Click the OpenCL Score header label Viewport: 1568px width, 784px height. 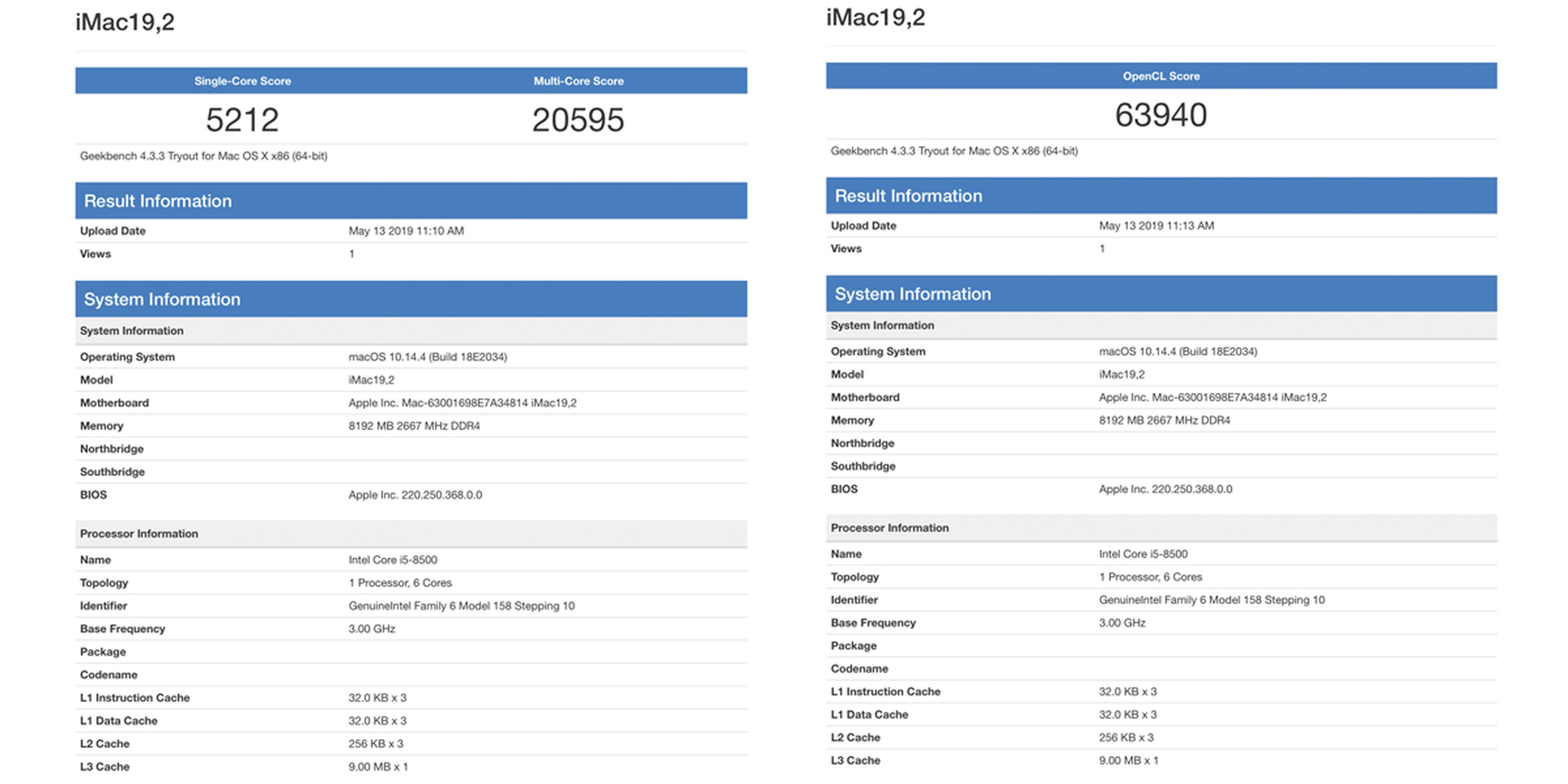[1161, 76]
